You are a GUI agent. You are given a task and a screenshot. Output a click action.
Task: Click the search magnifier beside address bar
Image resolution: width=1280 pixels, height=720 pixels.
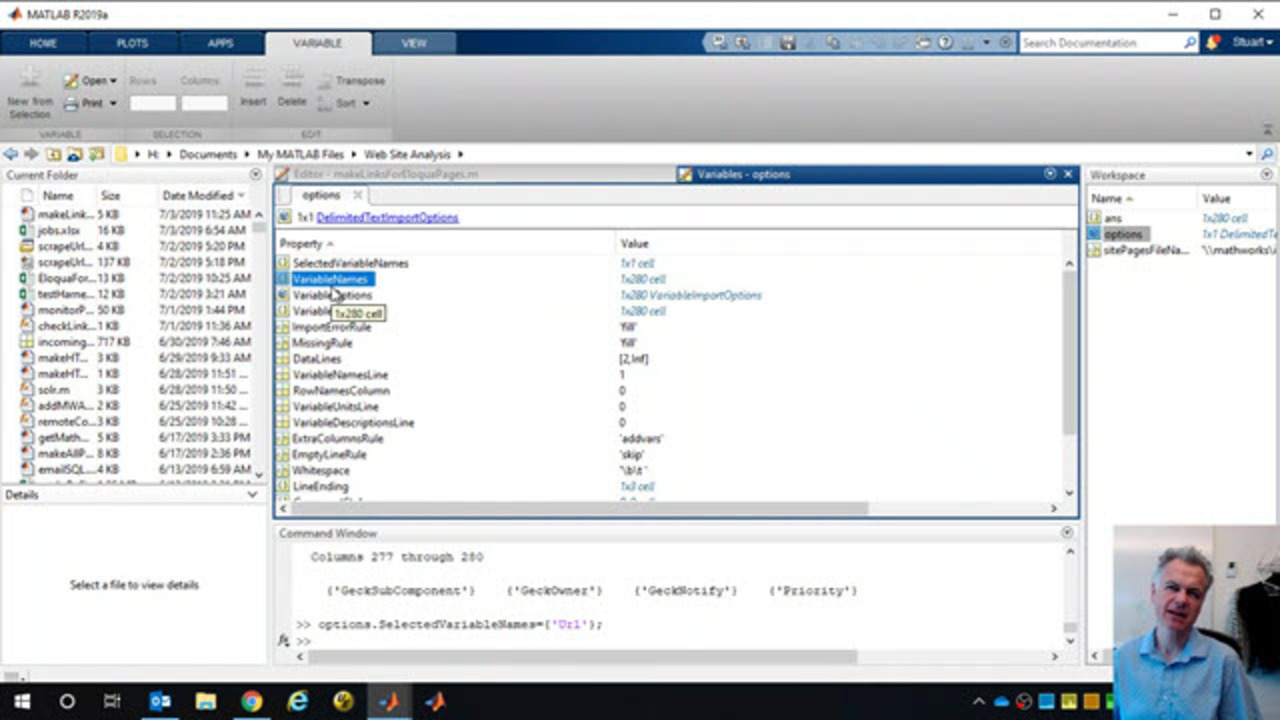(1266, 154)
